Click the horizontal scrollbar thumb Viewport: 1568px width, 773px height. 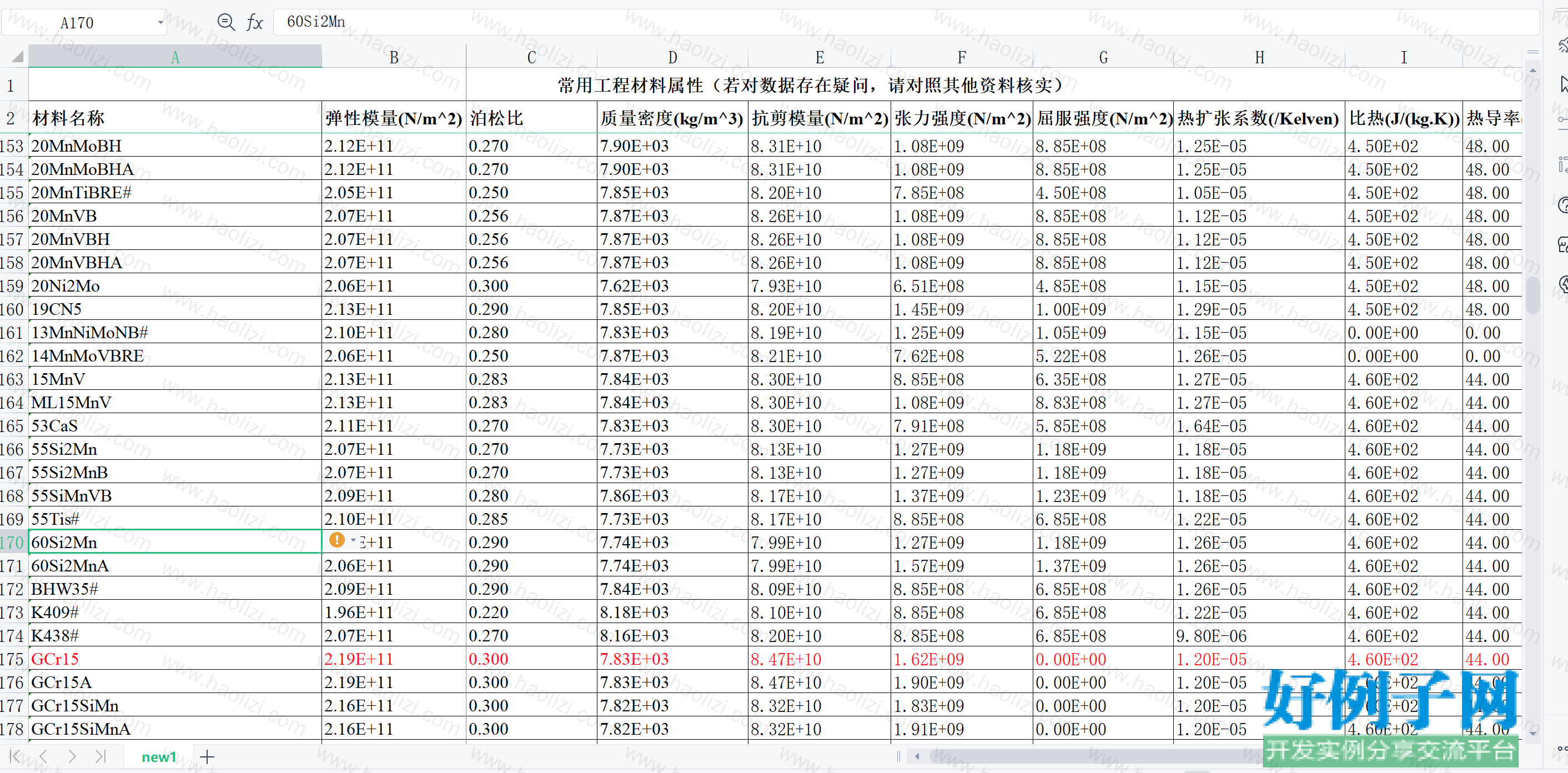coord(1095,756)
